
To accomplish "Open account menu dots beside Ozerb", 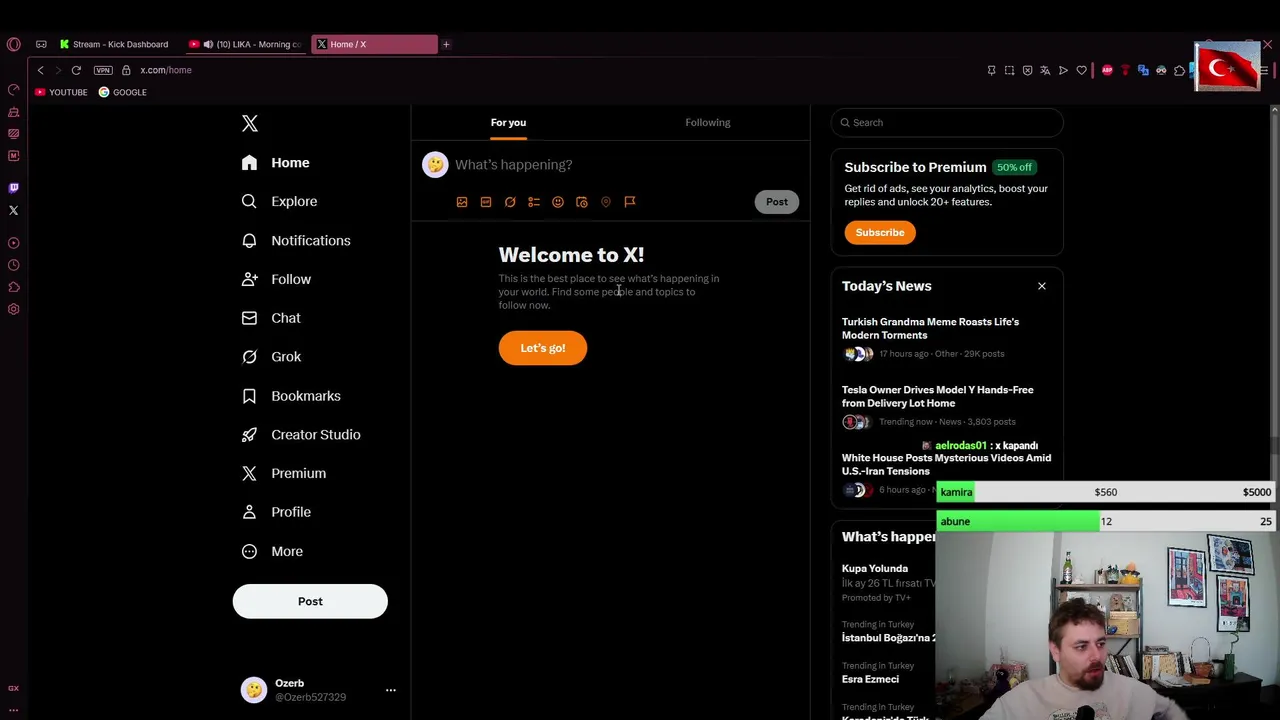I will click(391, 690).
